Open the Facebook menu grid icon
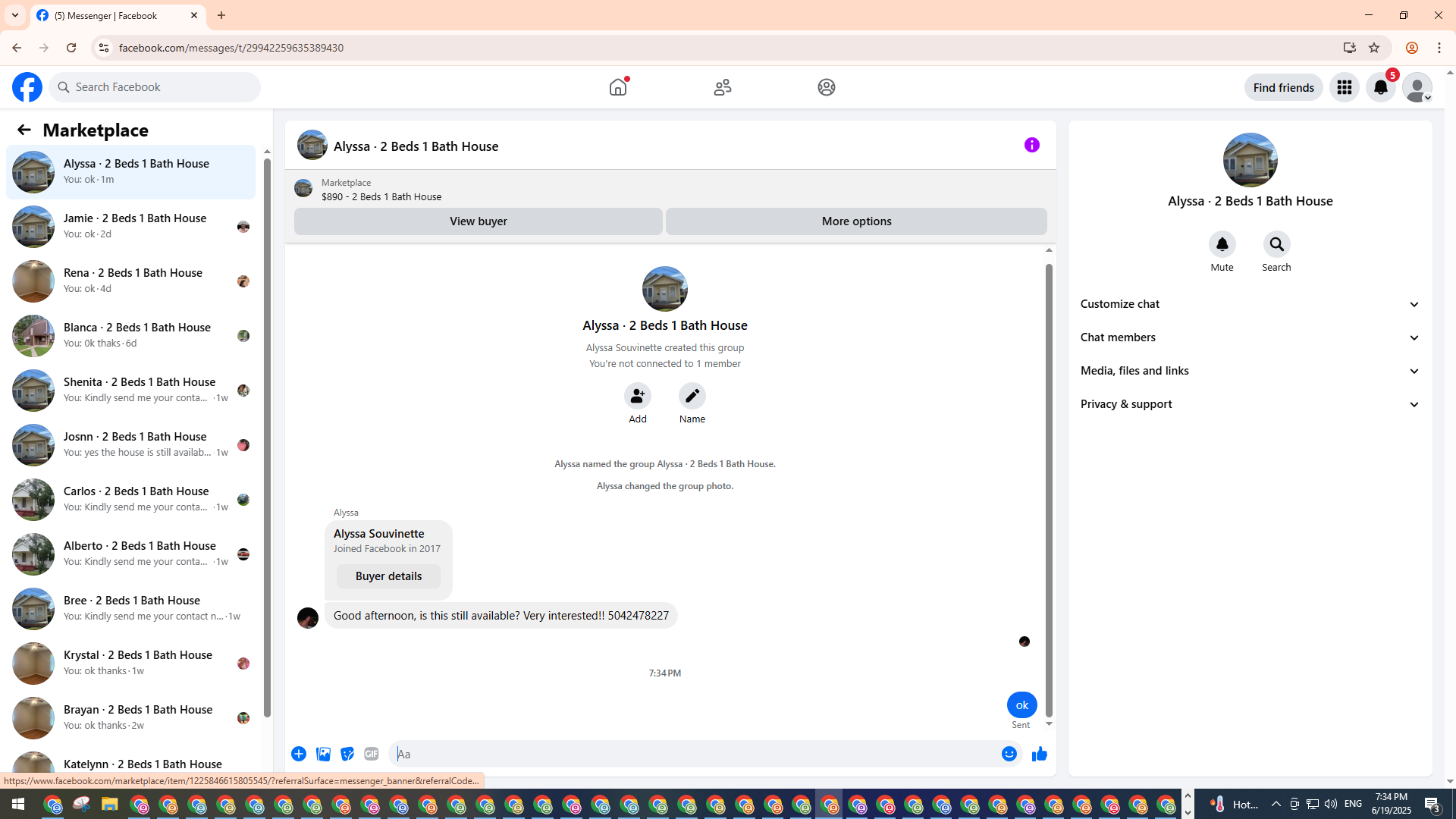 pyautogui.click(x=1345, y=87)
